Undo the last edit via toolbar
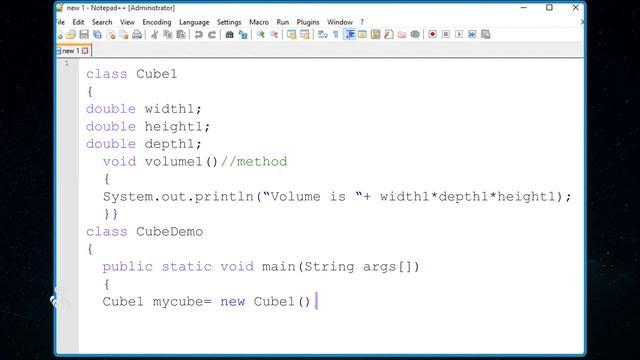Screen dimensions: 640x360 198,35
